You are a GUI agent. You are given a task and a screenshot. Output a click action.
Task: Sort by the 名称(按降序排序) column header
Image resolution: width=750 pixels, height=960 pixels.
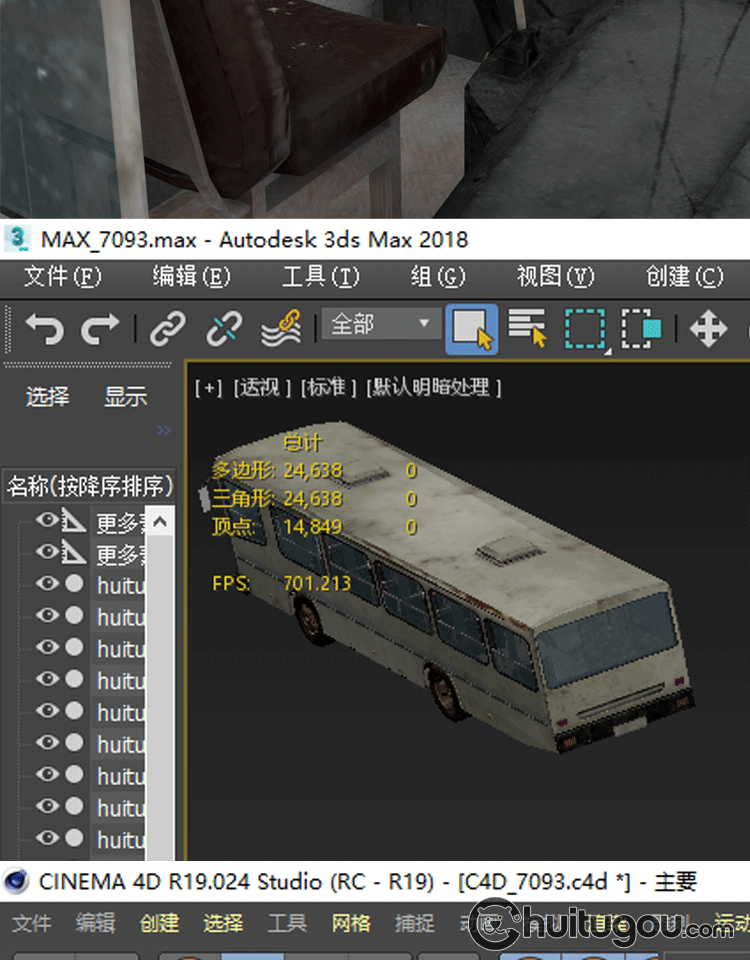pos(89,486)
